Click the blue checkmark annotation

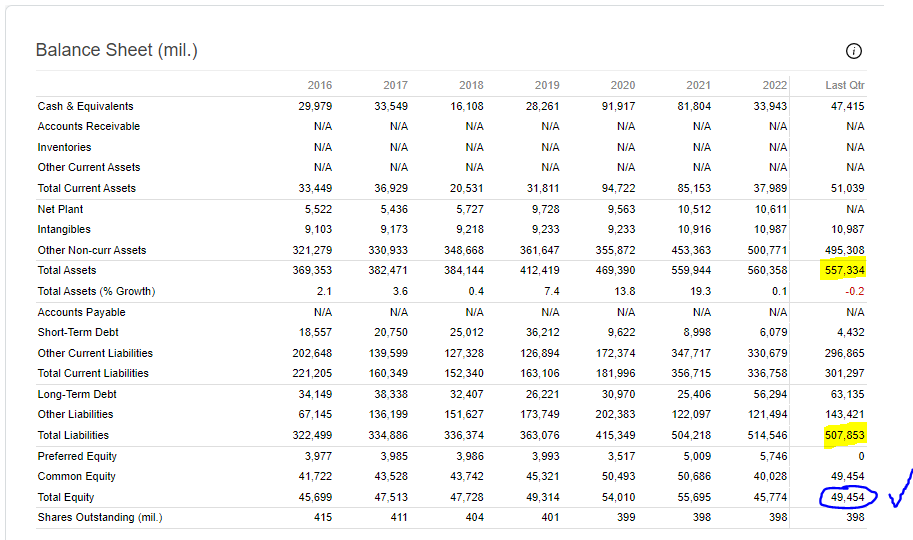(900, 488)
